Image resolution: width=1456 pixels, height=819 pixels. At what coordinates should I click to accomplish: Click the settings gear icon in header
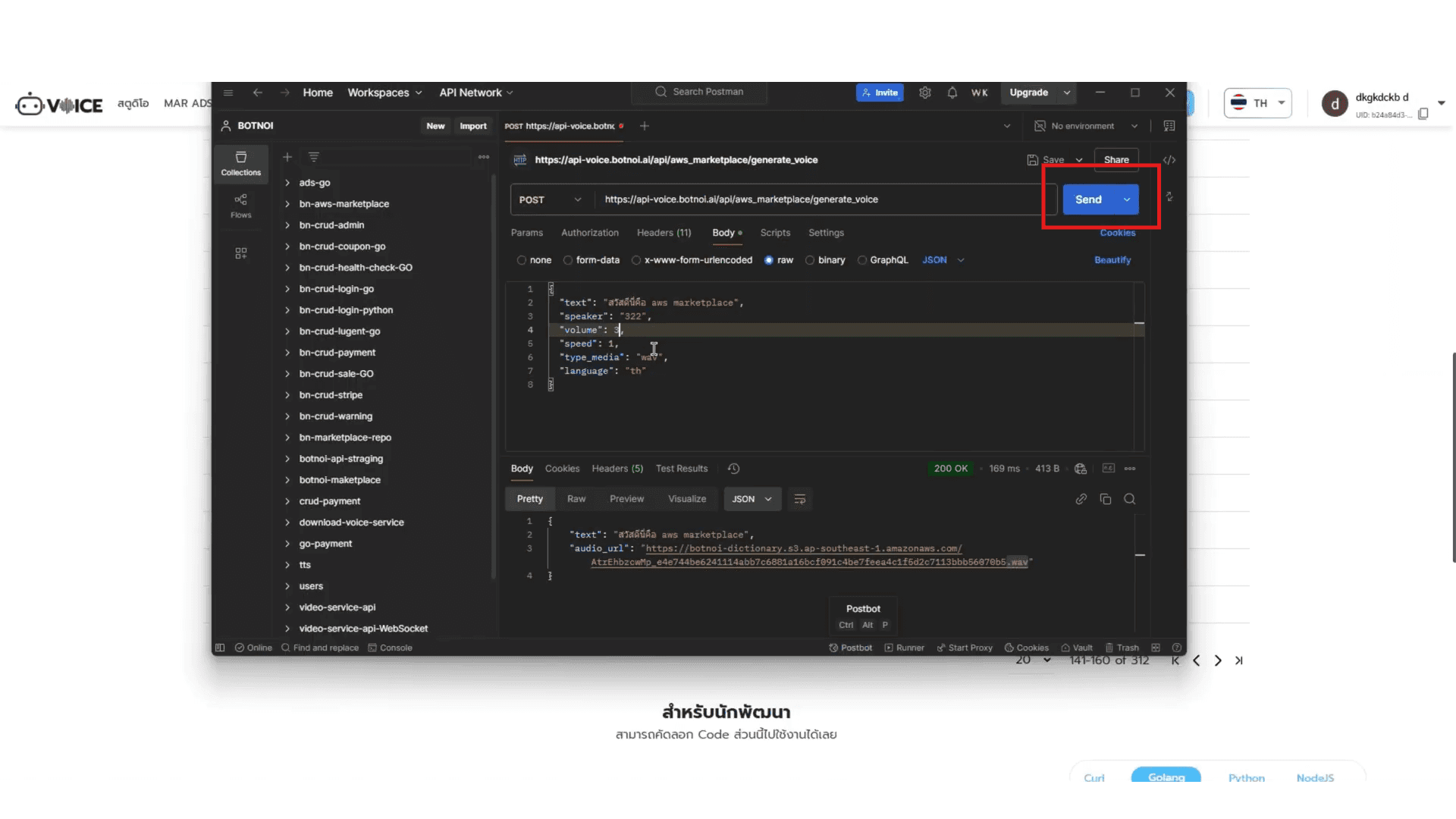[924, 93]
